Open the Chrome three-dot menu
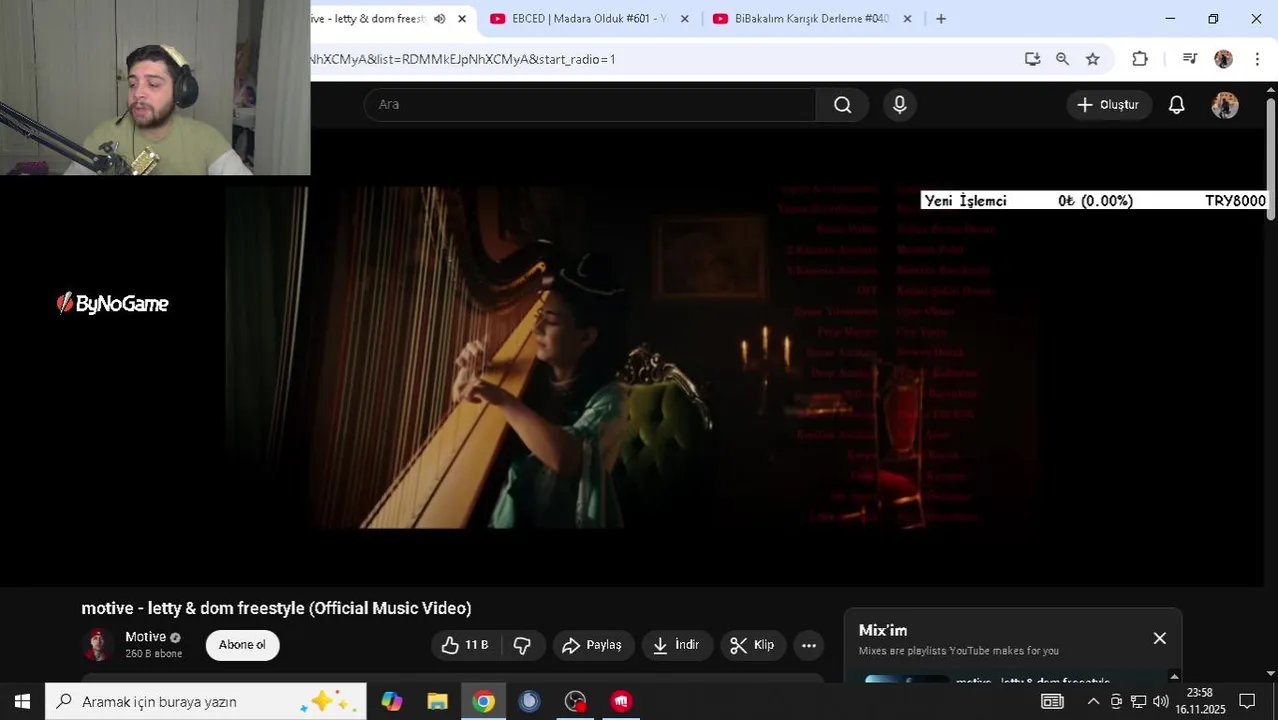This screenshot has width=1278, height=720. [1257, 59]
